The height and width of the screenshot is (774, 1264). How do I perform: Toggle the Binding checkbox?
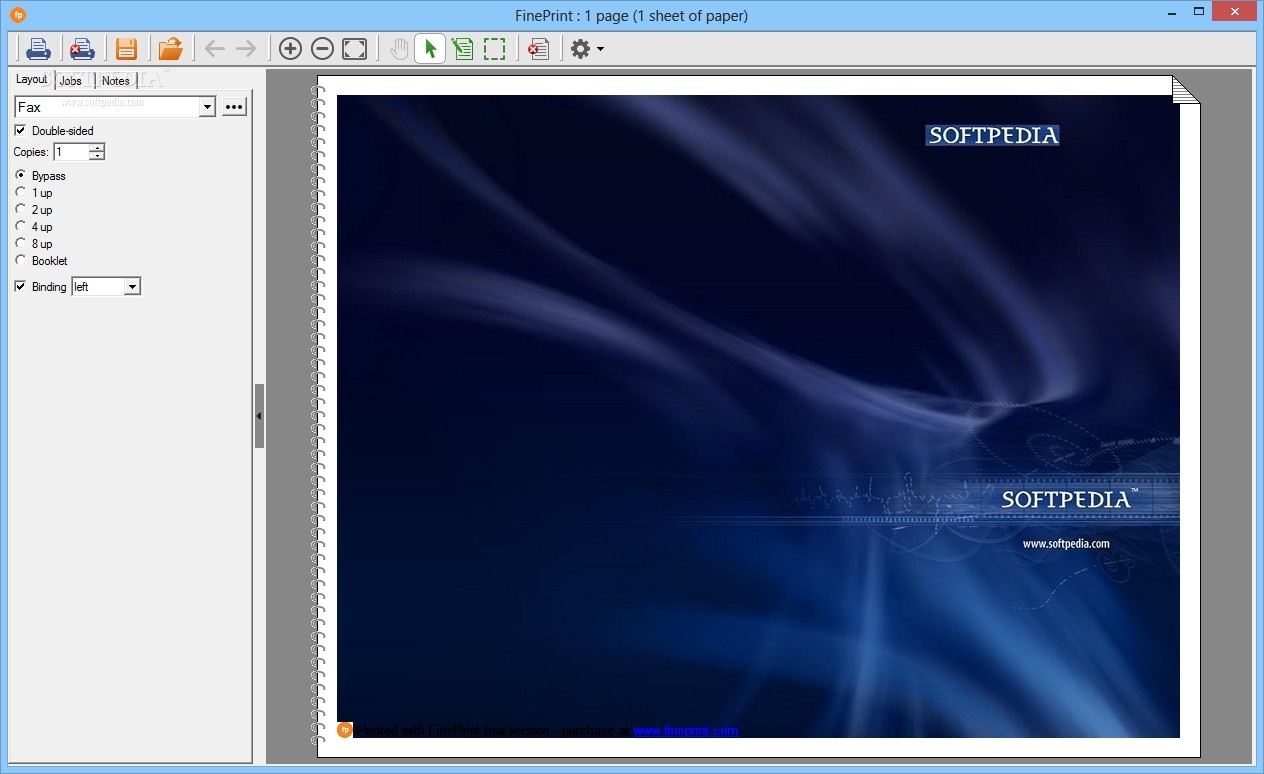20,286
